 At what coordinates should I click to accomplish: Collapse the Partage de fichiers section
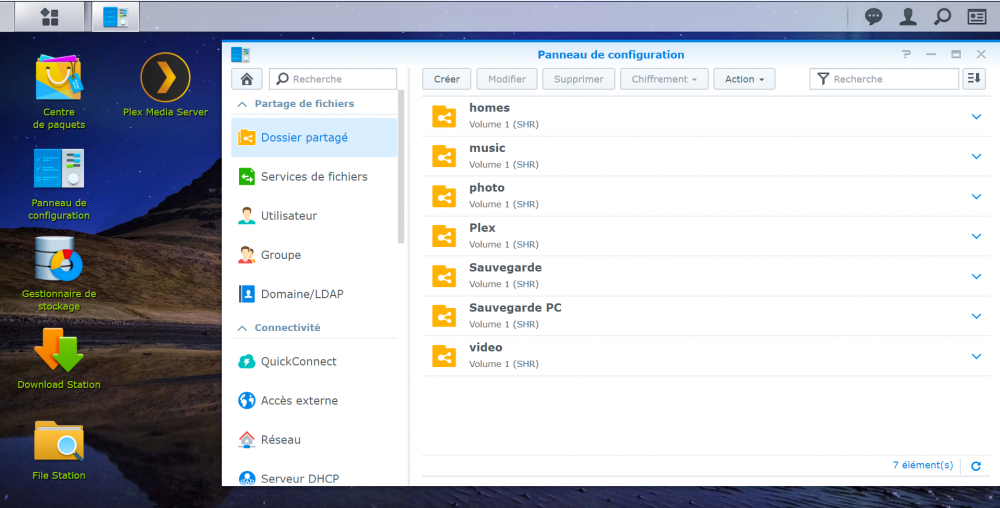(241, 104)
